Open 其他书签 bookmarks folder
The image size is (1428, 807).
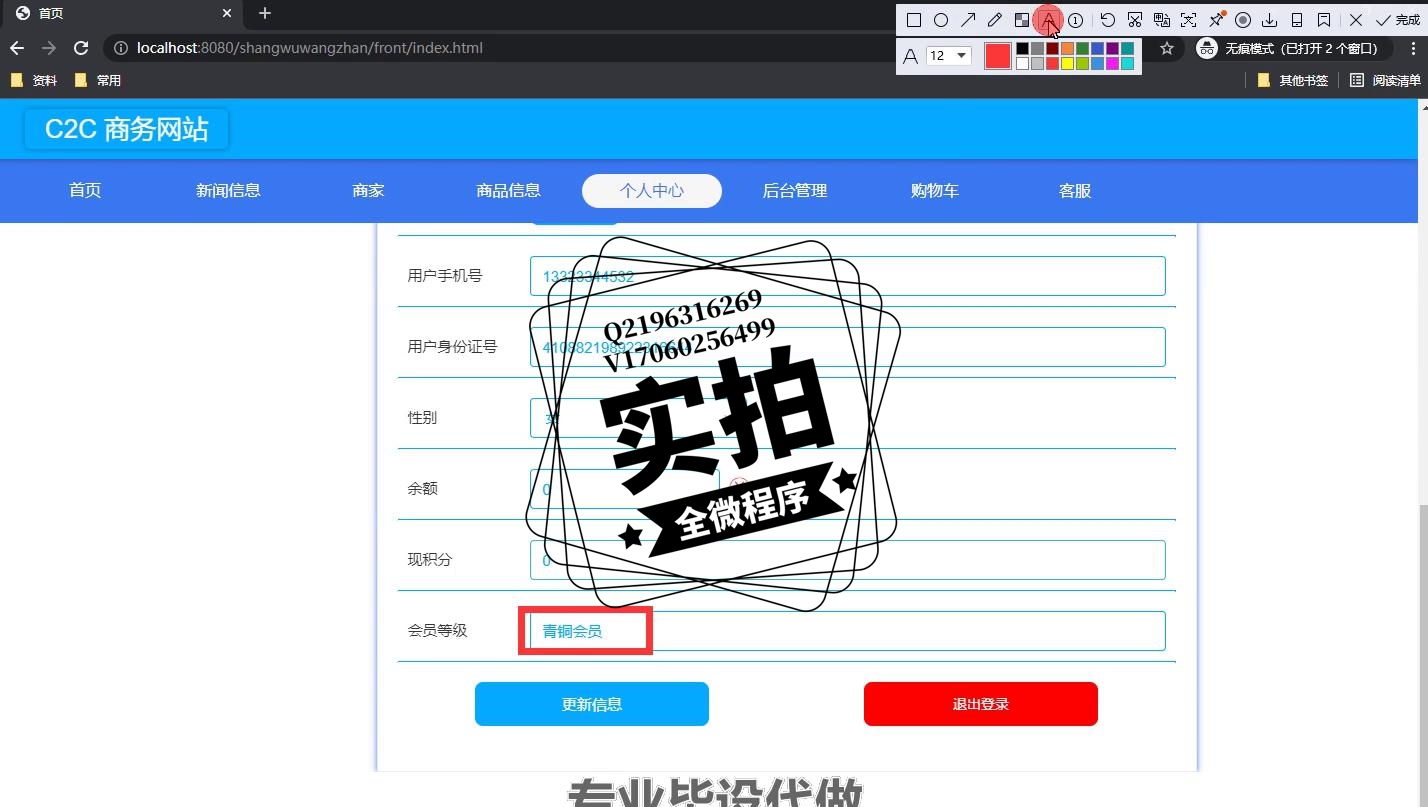point(1293,80)
